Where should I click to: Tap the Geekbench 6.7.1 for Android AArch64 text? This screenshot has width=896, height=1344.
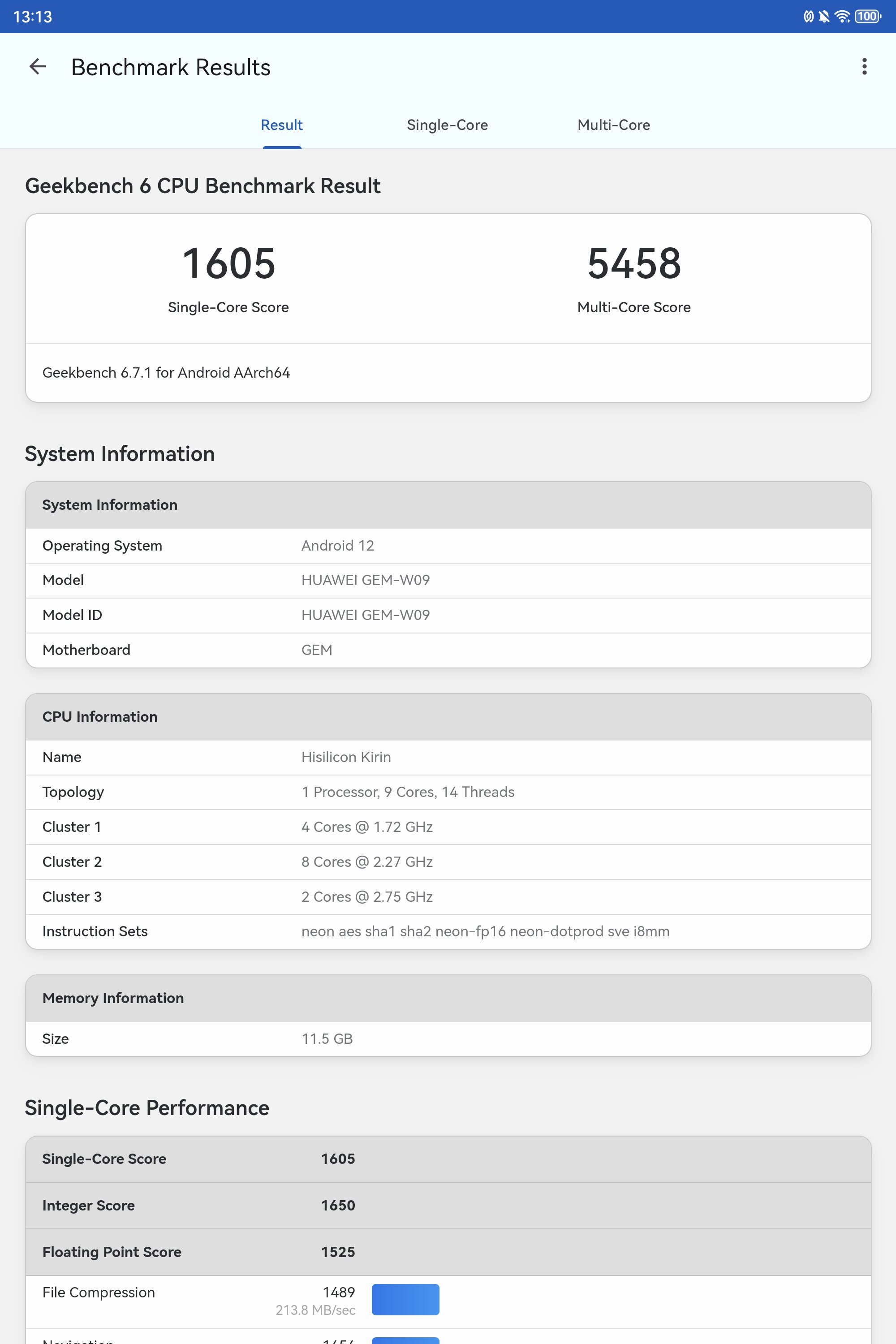(x=166, y=373)
